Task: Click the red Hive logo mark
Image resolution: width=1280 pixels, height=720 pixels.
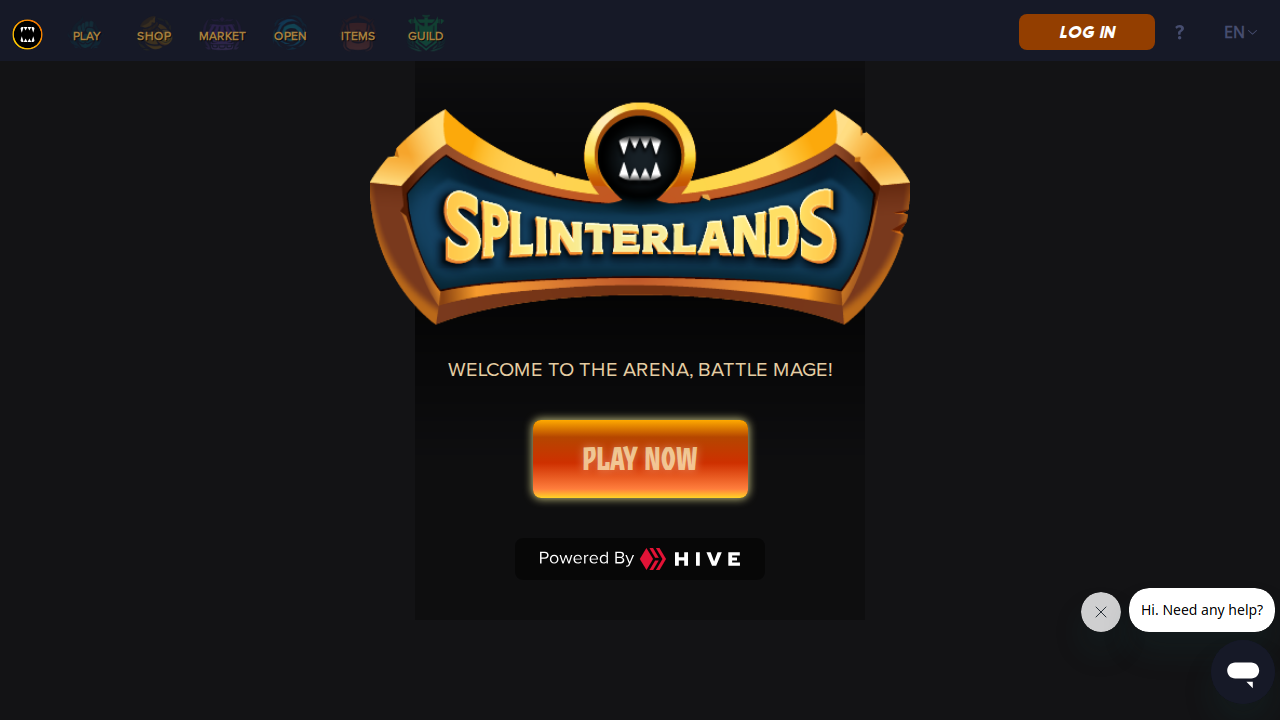Action: click(653, 559)
